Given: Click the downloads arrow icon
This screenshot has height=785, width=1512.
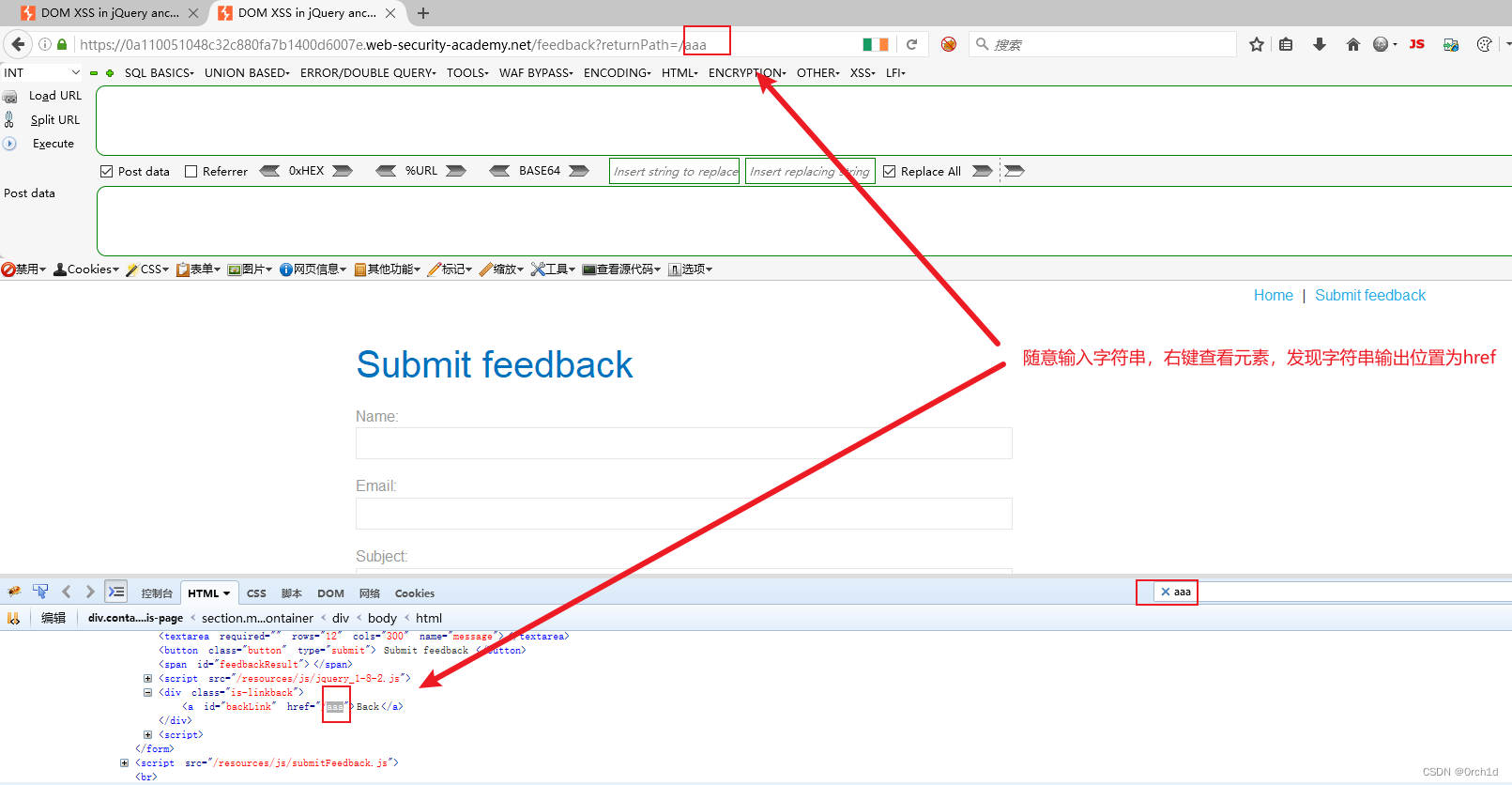Looking at the screenshot, I should click(x=1320, y=44).
